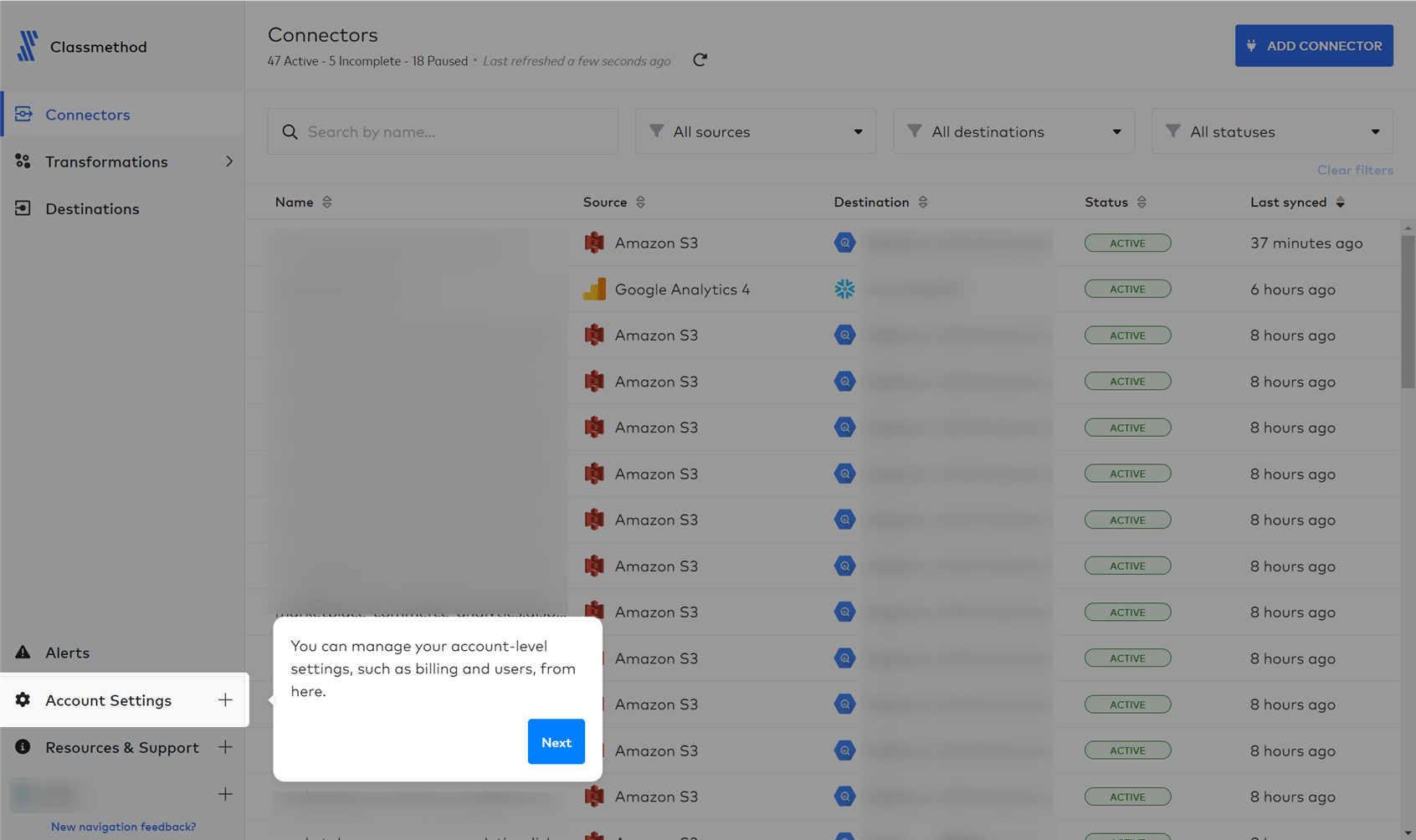1416x840 pixels.
Task: Click the refresh connectors icon
Action: pos(700,60)
